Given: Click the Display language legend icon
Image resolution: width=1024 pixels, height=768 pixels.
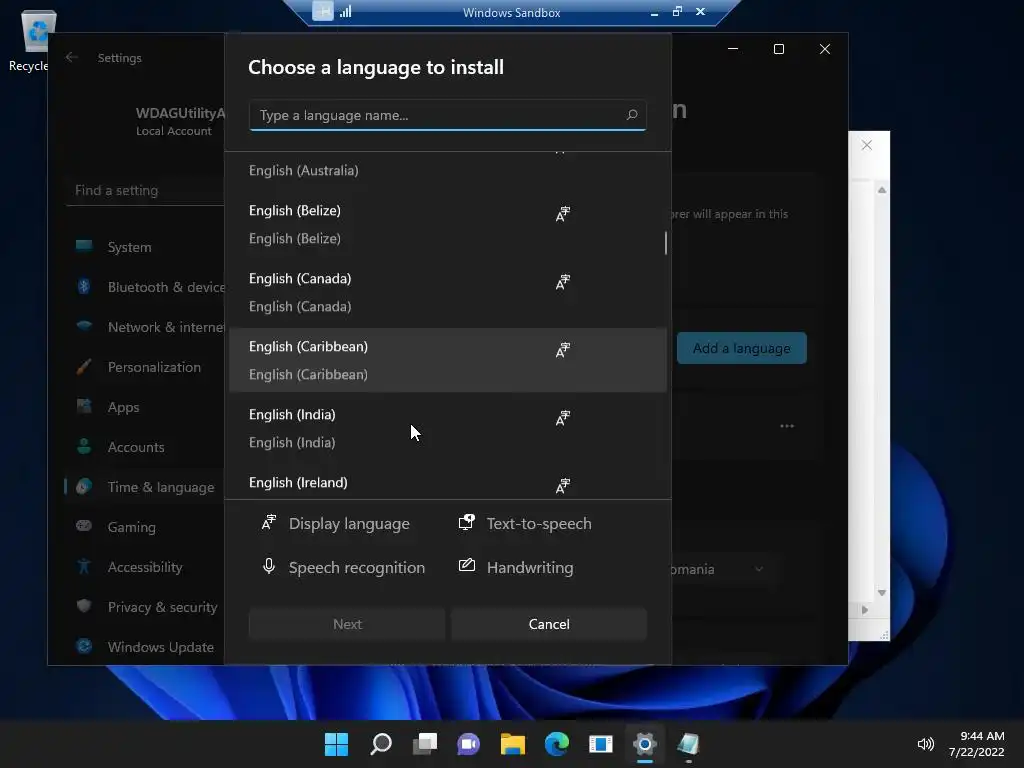Looking at the screenshot, I should pyautogui.click(x=268, y=522).
